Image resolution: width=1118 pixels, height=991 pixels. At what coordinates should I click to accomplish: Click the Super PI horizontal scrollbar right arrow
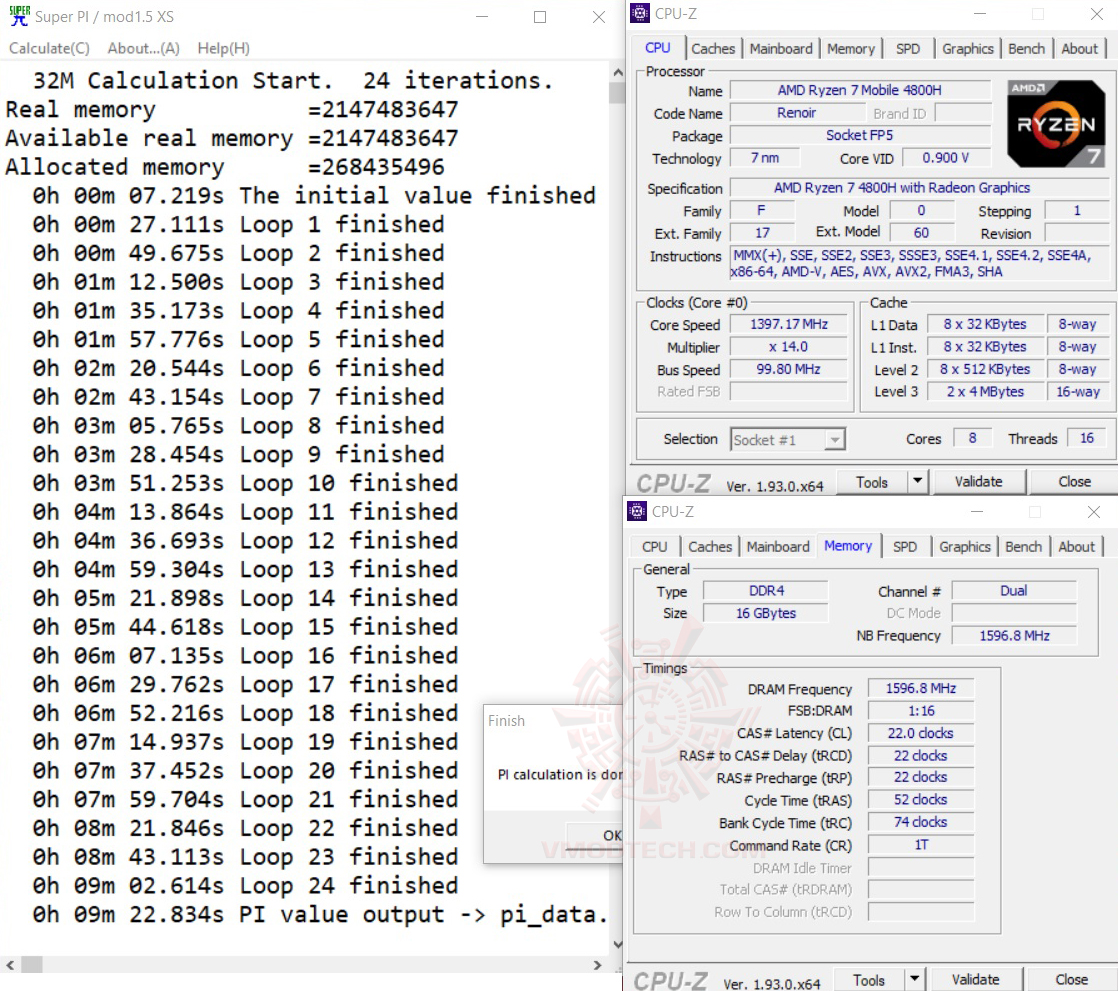pyautogui.click(x=598, y=965)
